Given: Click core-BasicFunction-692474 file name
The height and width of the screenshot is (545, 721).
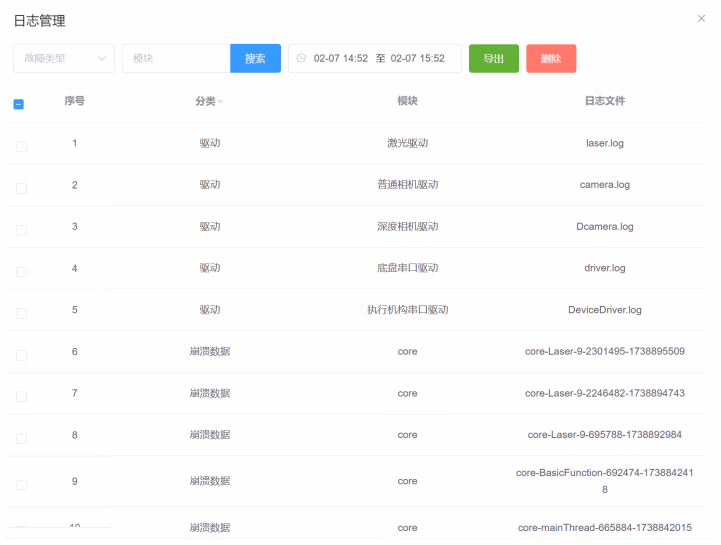Looking at the screenshot, I should (605, 481).
